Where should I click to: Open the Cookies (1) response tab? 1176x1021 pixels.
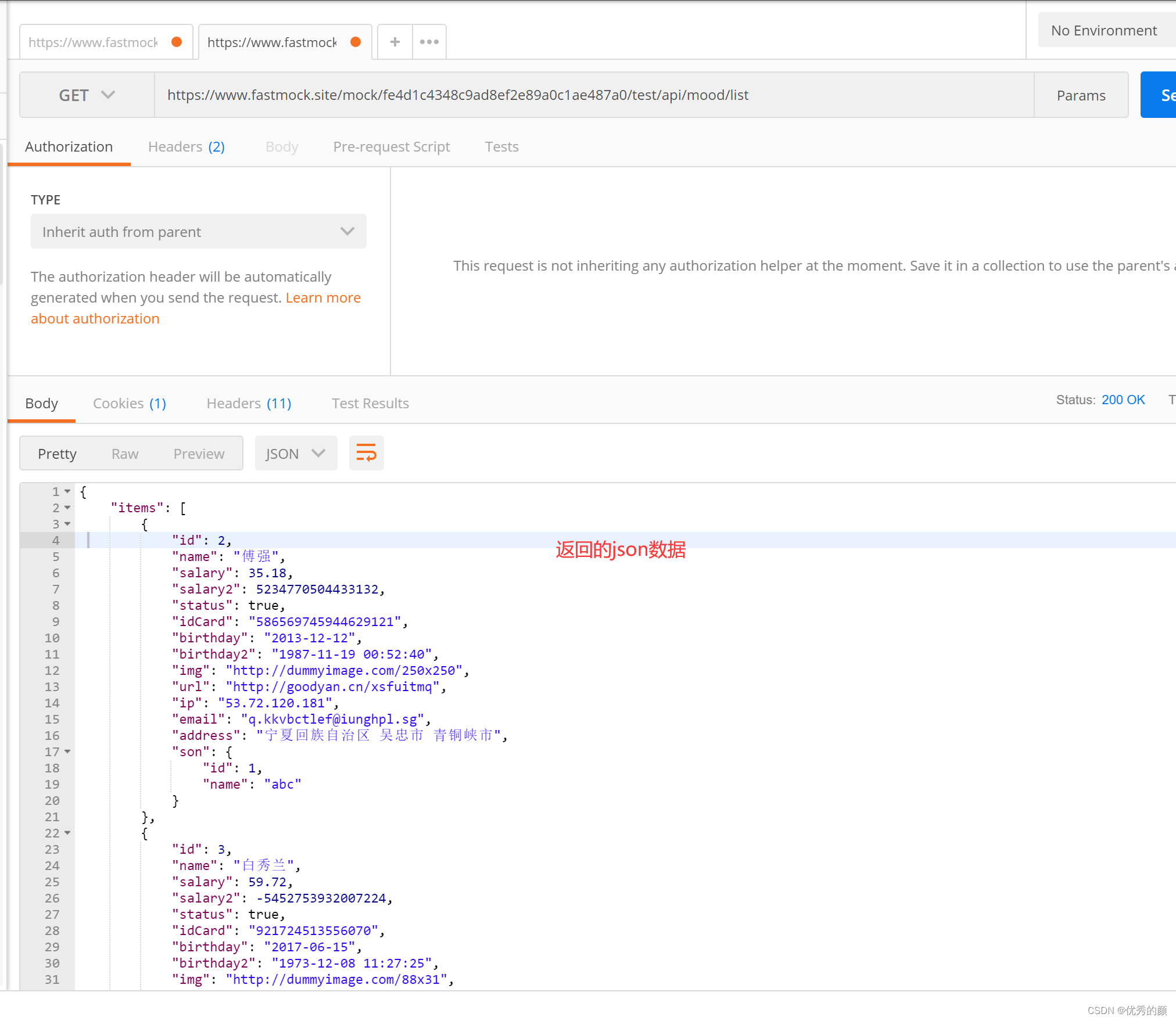129,403
